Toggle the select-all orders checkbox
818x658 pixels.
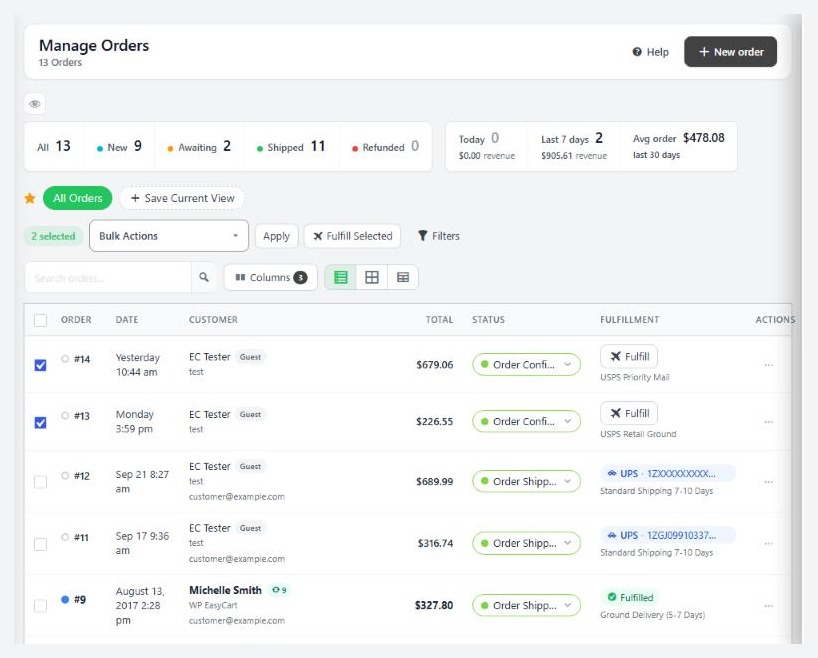point(40,320)
